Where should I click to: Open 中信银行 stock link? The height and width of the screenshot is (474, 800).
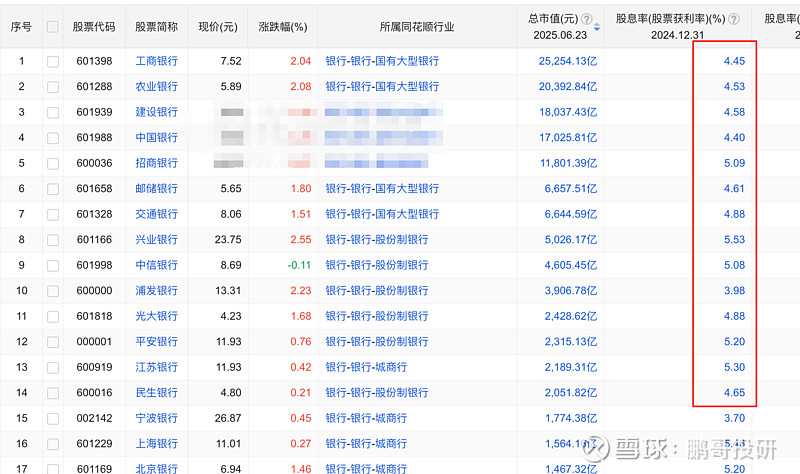(x=156, y=265)
